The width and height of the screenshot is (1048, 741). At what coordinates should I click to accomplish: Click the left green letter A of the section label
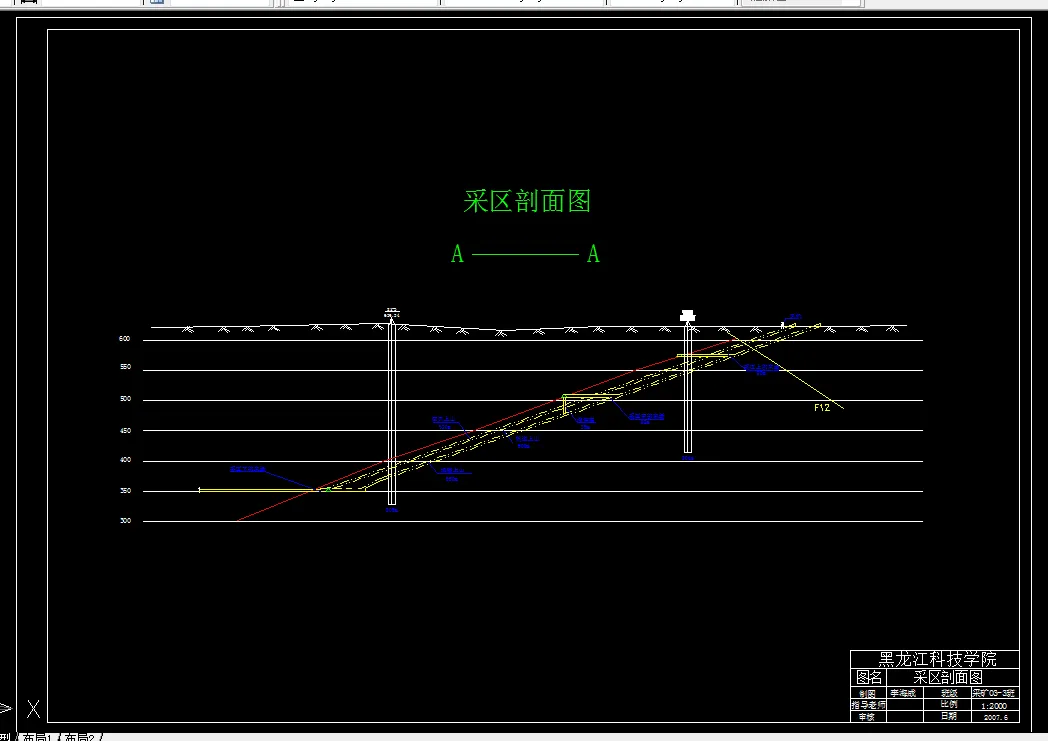pos(457,254)
